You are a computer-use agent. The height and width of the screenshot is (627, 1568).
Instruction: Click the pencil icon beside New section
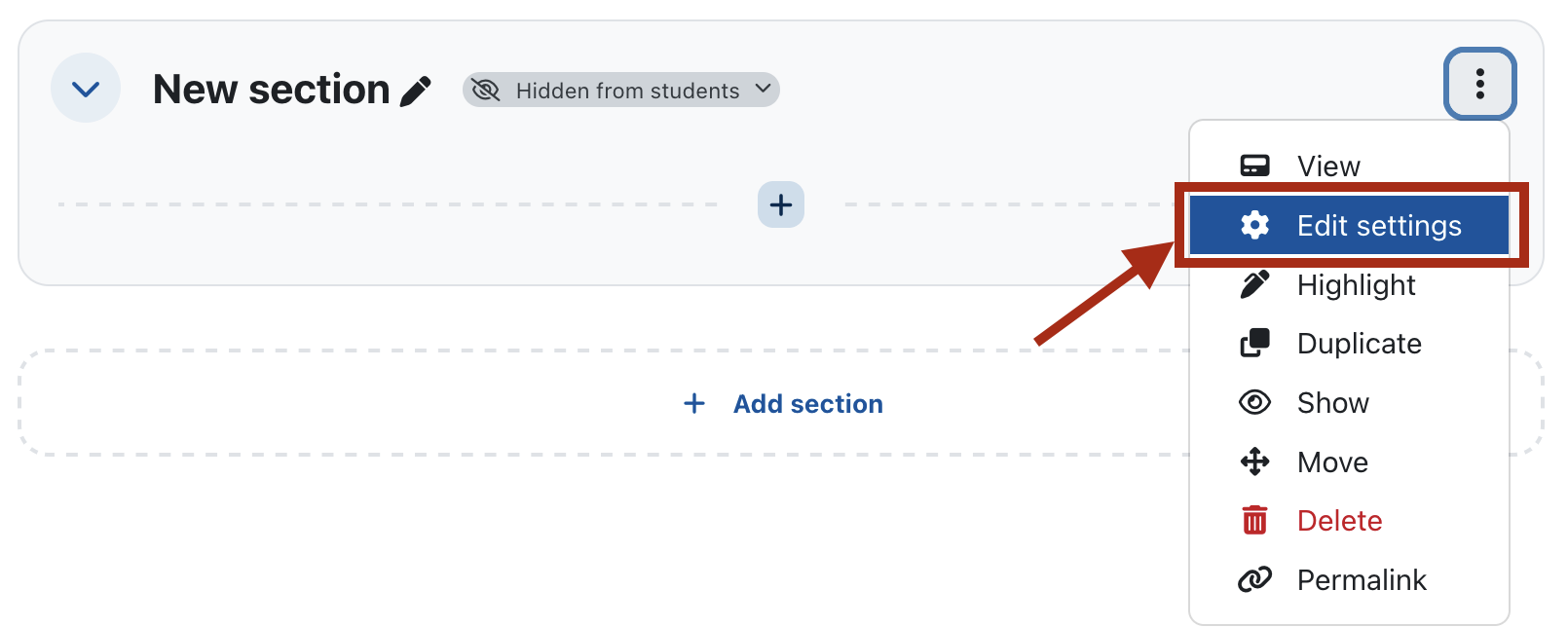416,91
